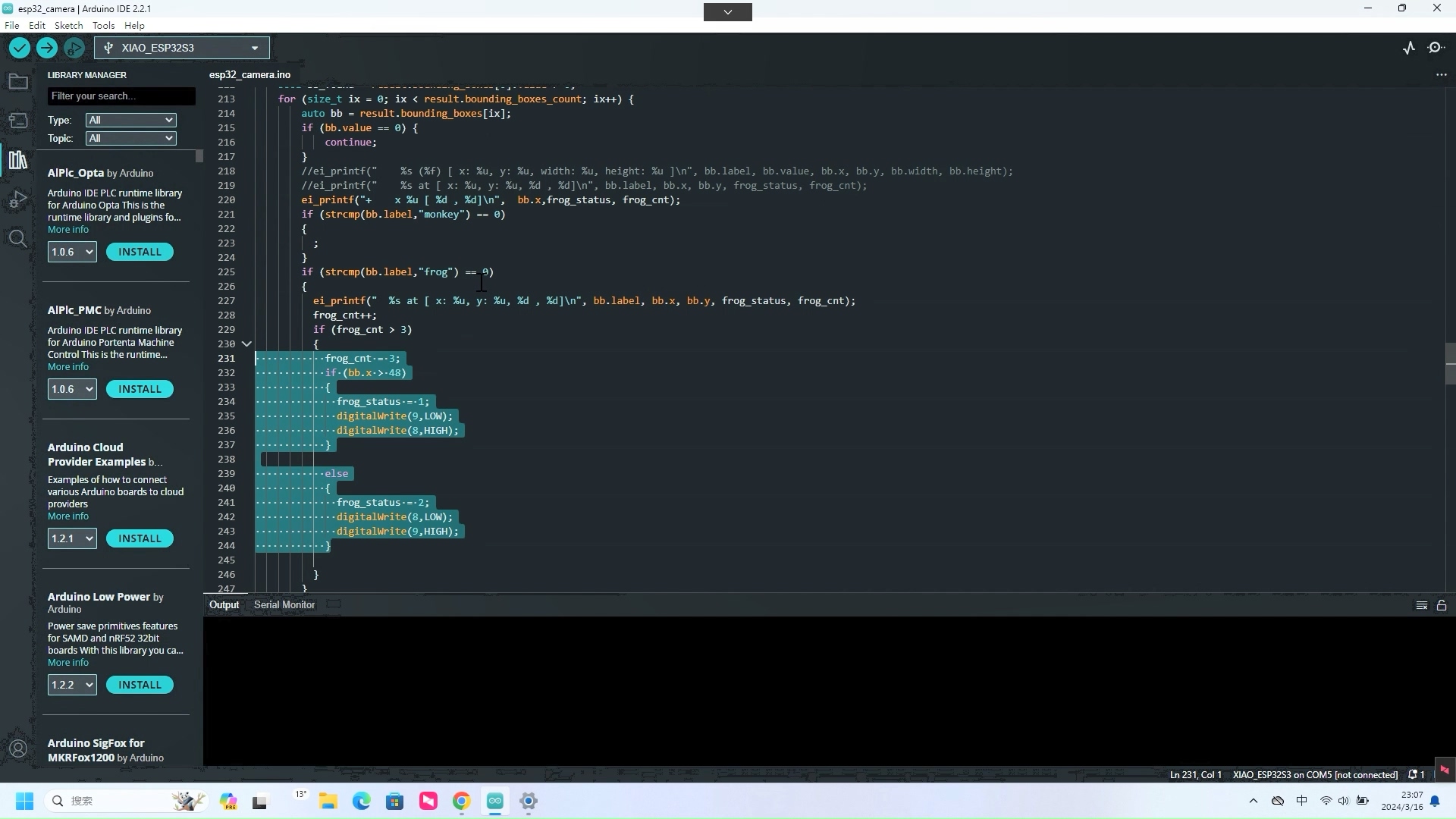Toggle the Library Manager sidebar icon
Viewport: 1456px width, 819px height.
click(x=18, y=160)
